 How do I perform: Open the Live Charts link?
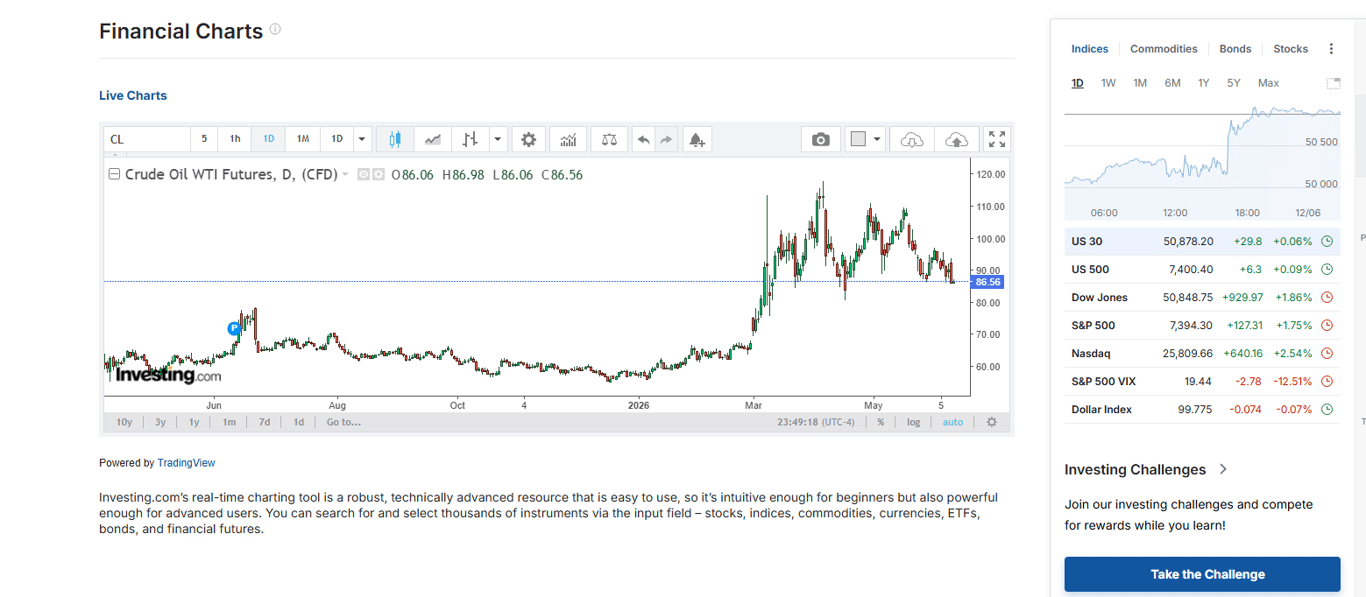point(133,96)
